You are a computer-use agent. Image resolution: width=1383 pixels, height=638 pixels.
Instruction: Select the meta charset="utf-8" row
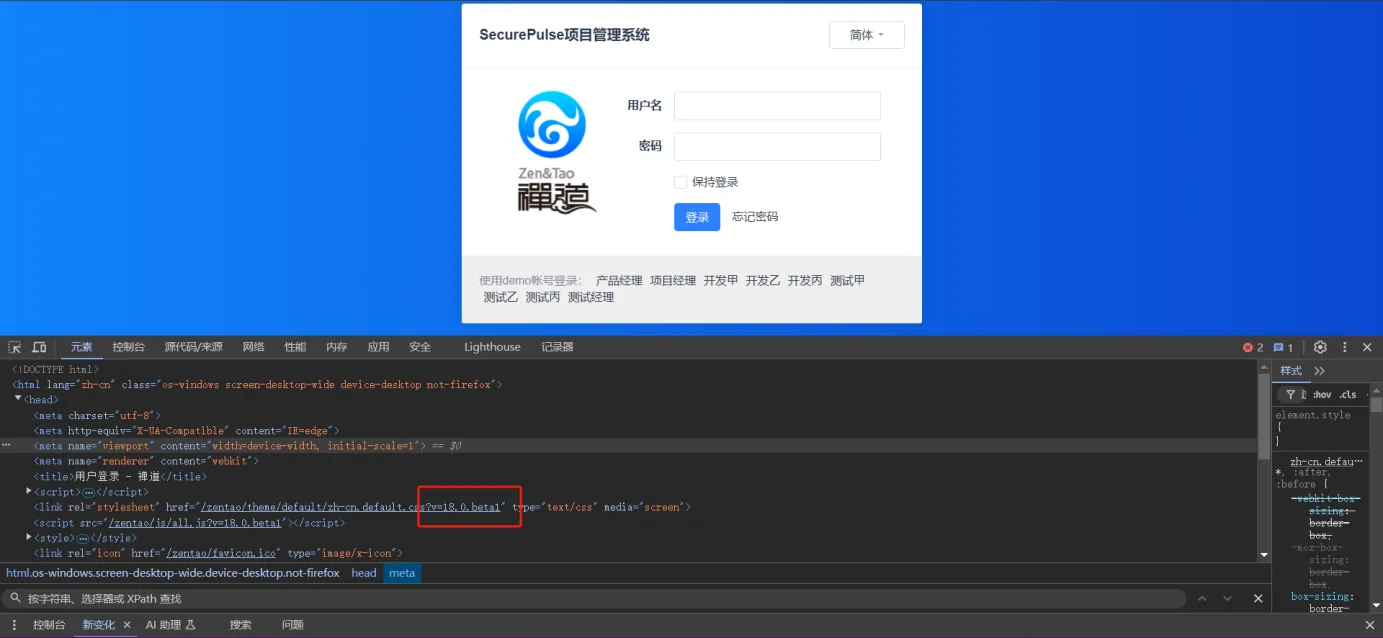[97, 415]
